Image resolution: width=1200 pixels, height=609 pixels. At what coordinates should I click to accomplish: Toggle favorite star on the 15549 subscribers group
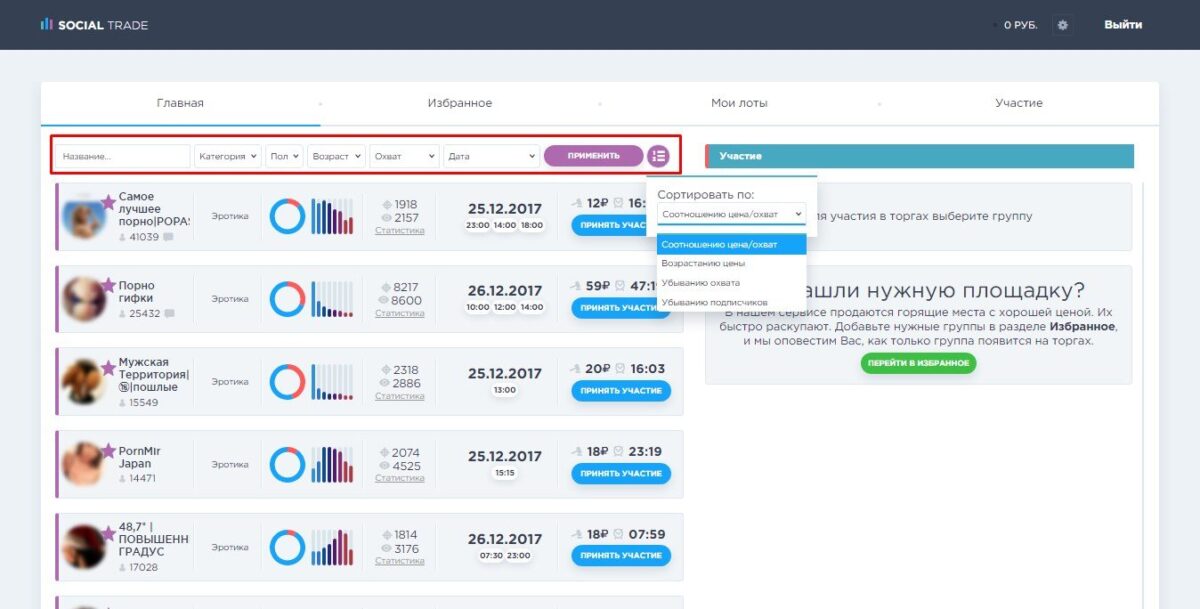[108, 368]
